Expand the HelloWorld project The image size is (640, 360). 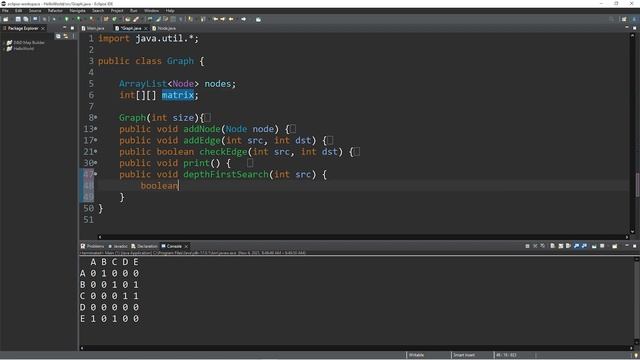4,49
